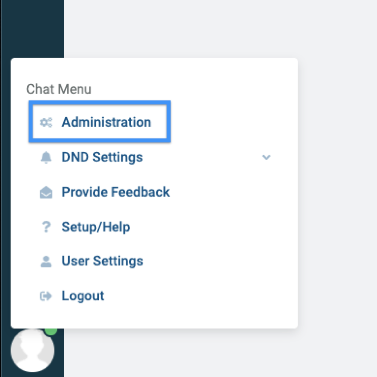The height and width of the screenshot is (377, 377).
Task: Expand DND Settings with chevron arrow
Action: [266, 157]
